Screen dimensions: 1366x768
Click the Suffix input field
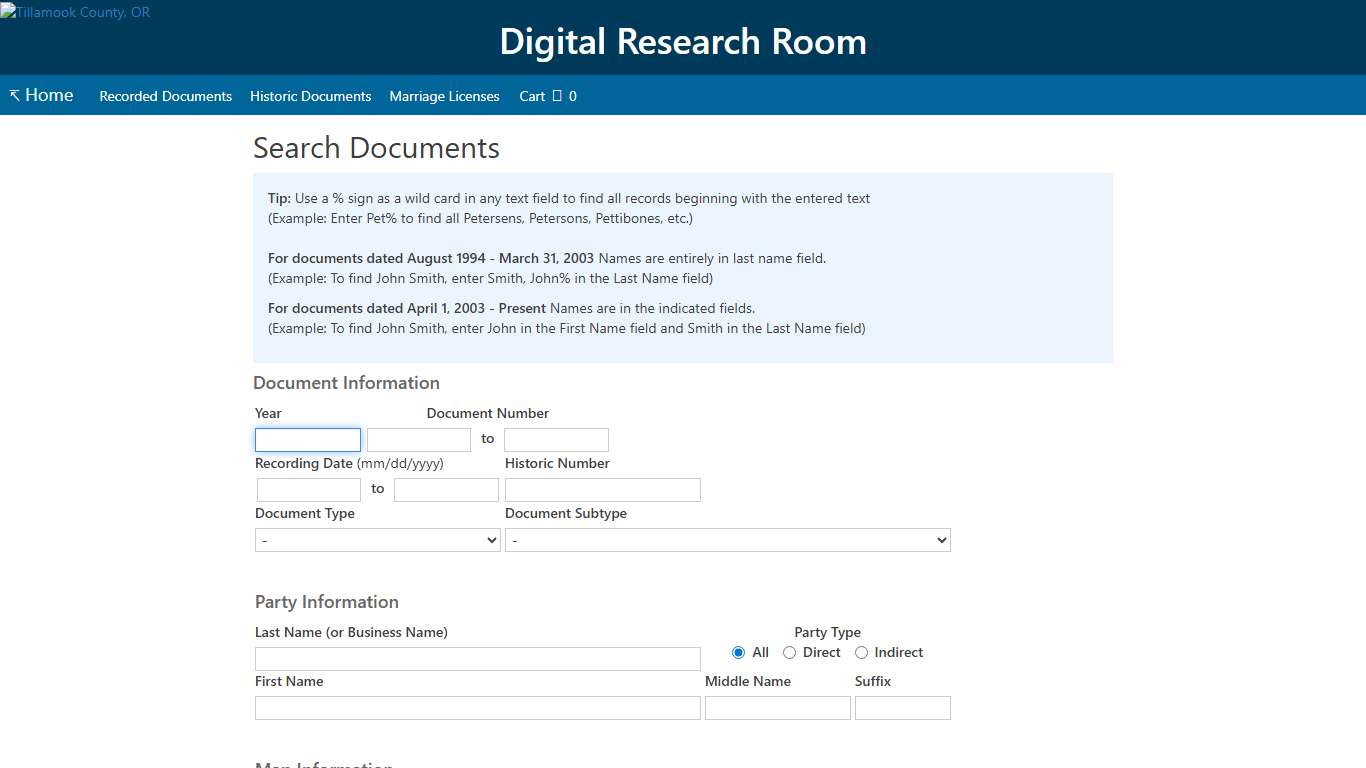(902, 707)
